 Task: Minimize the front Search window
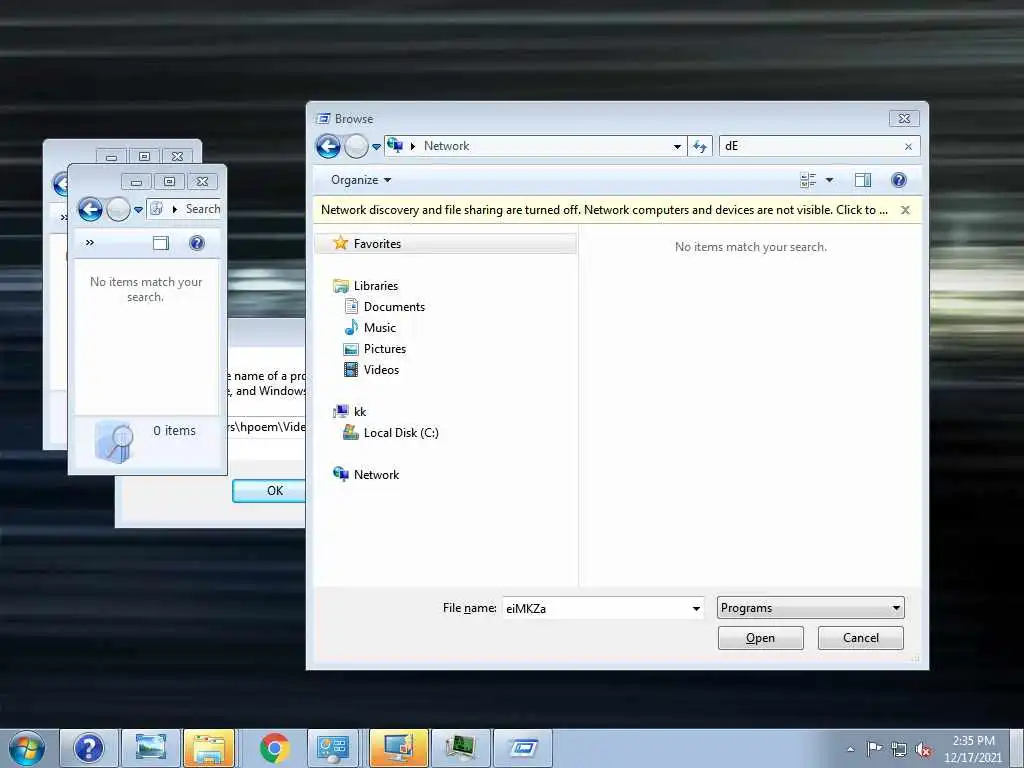click(x=136, y=182)
